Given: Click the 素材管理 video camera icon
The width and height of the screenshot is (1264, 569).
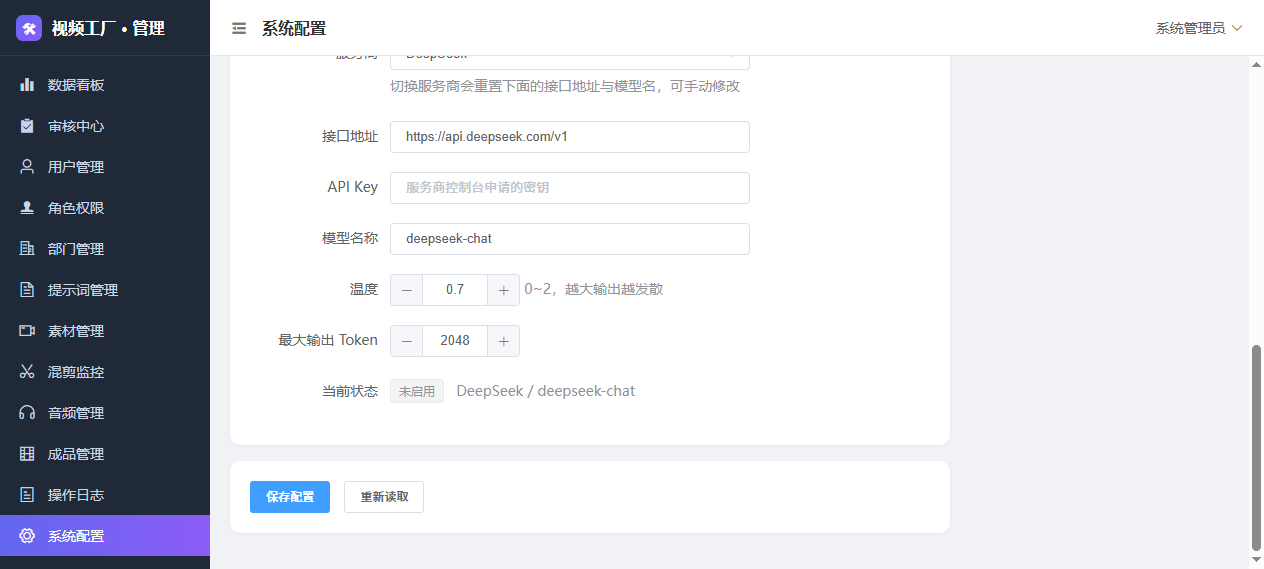Looking at the screenshot, I should click(x=27, y=331).
